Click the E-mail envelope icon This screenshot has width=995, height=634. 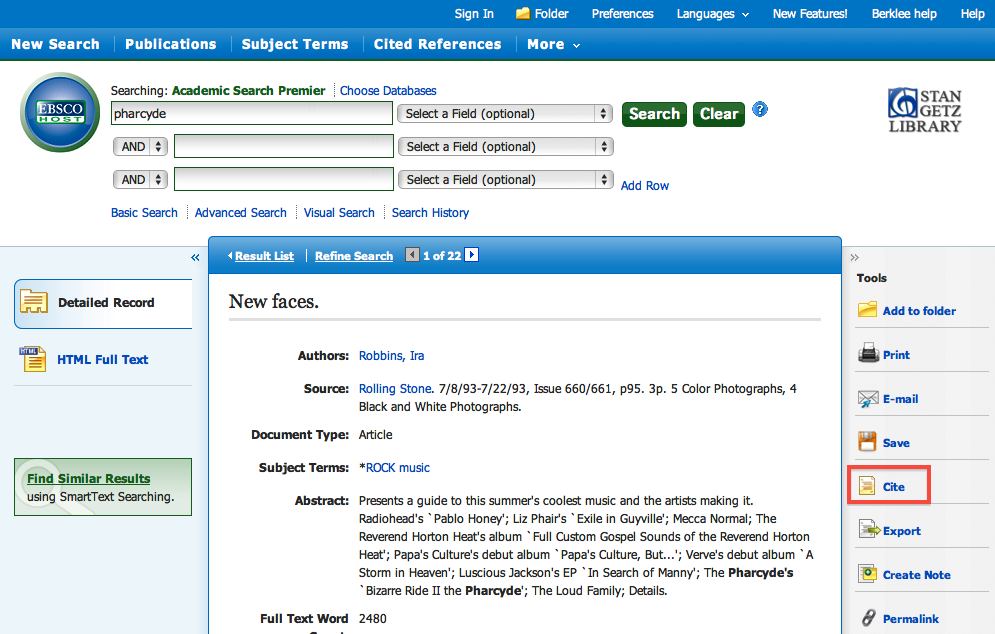tap(868, 399)
